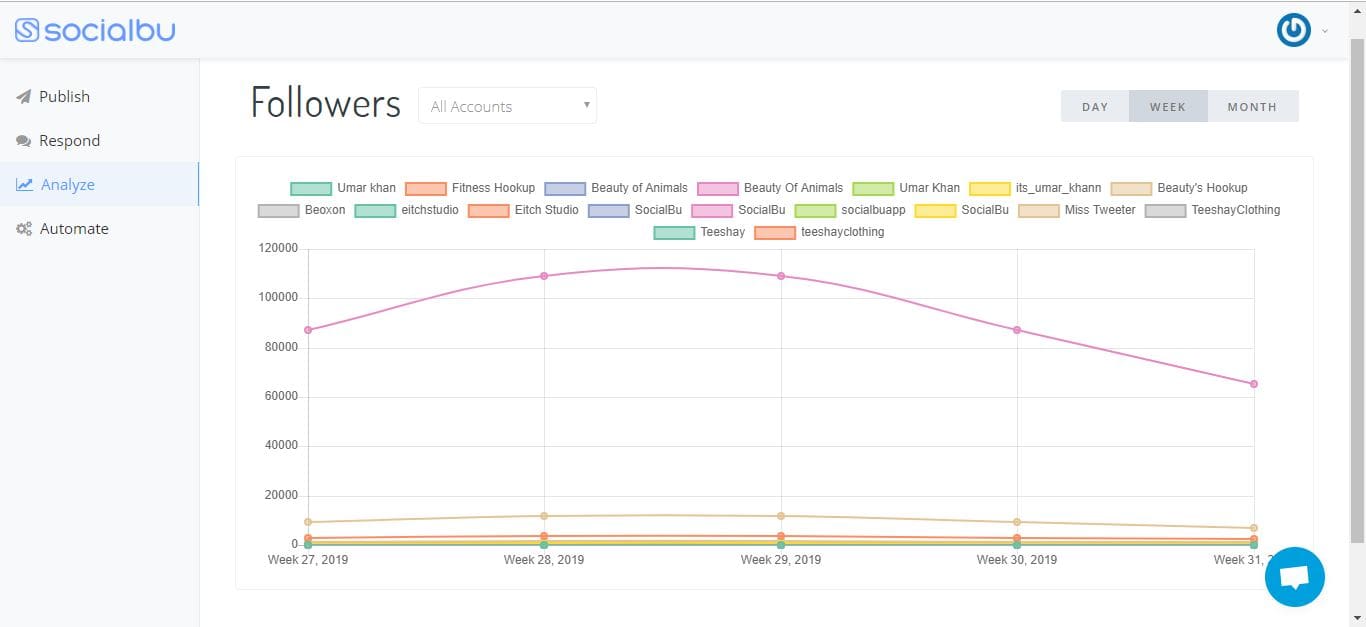
Task: Open the All Accounts dropdown
Action: [x=507, y=106]
